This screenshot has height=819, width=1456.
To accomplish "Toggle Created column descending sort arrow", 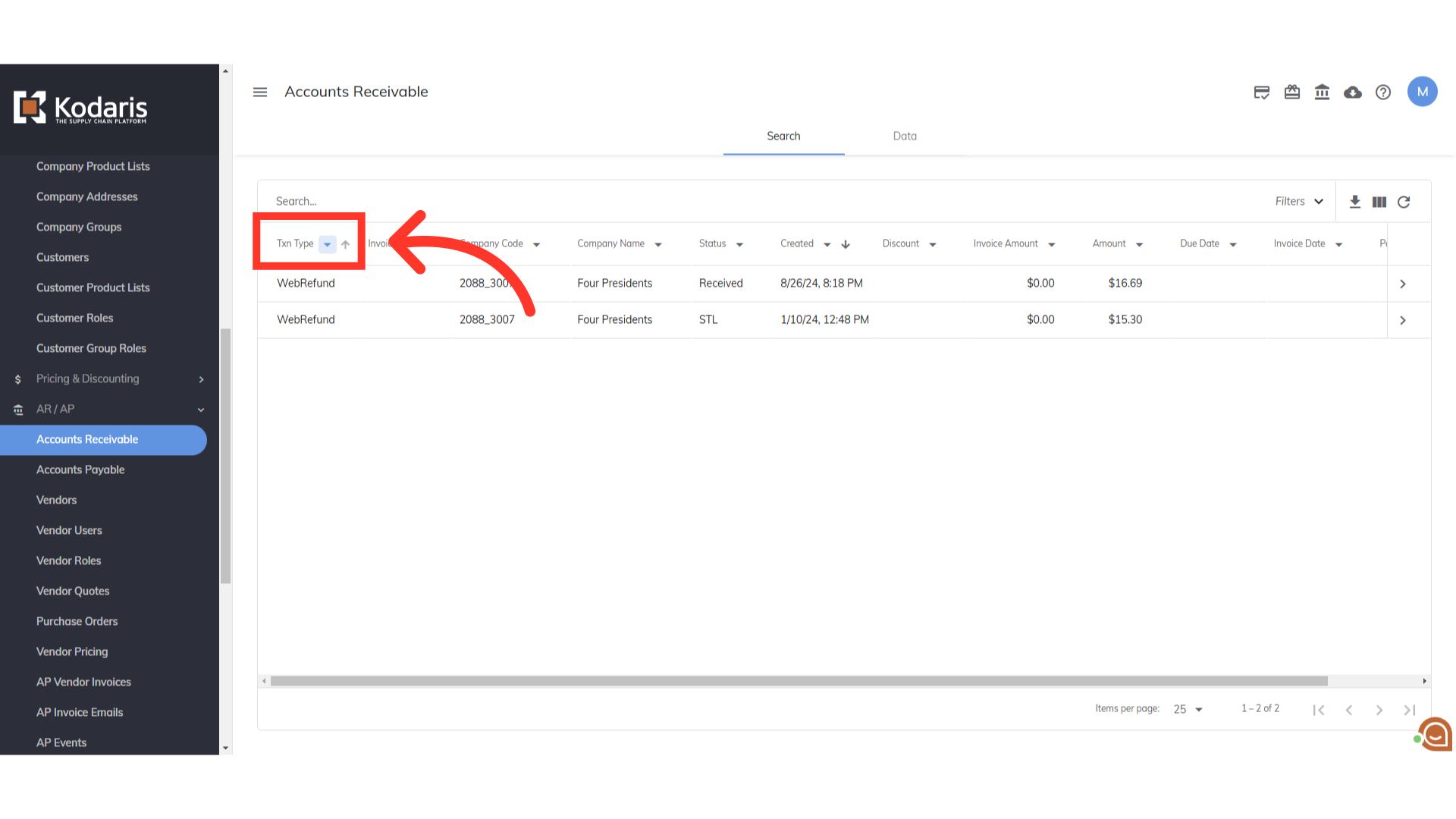I will (x=846, y=244).
